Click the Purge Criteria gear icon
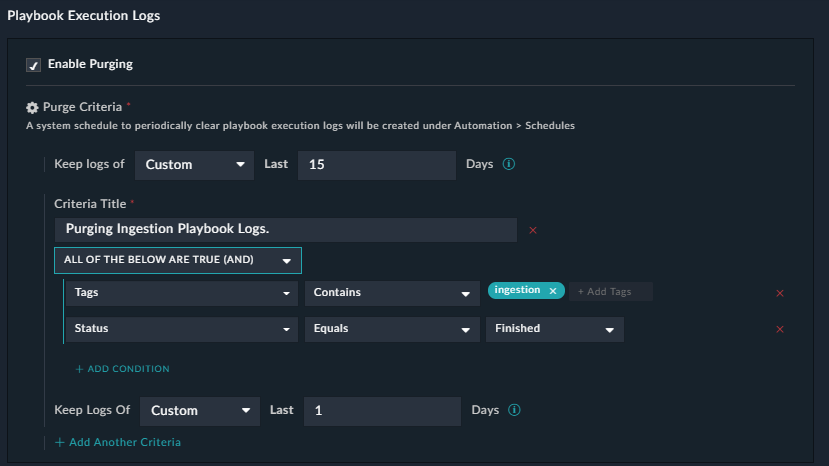Viewport: 829px width, 466px height. click(x=32, y=107)
